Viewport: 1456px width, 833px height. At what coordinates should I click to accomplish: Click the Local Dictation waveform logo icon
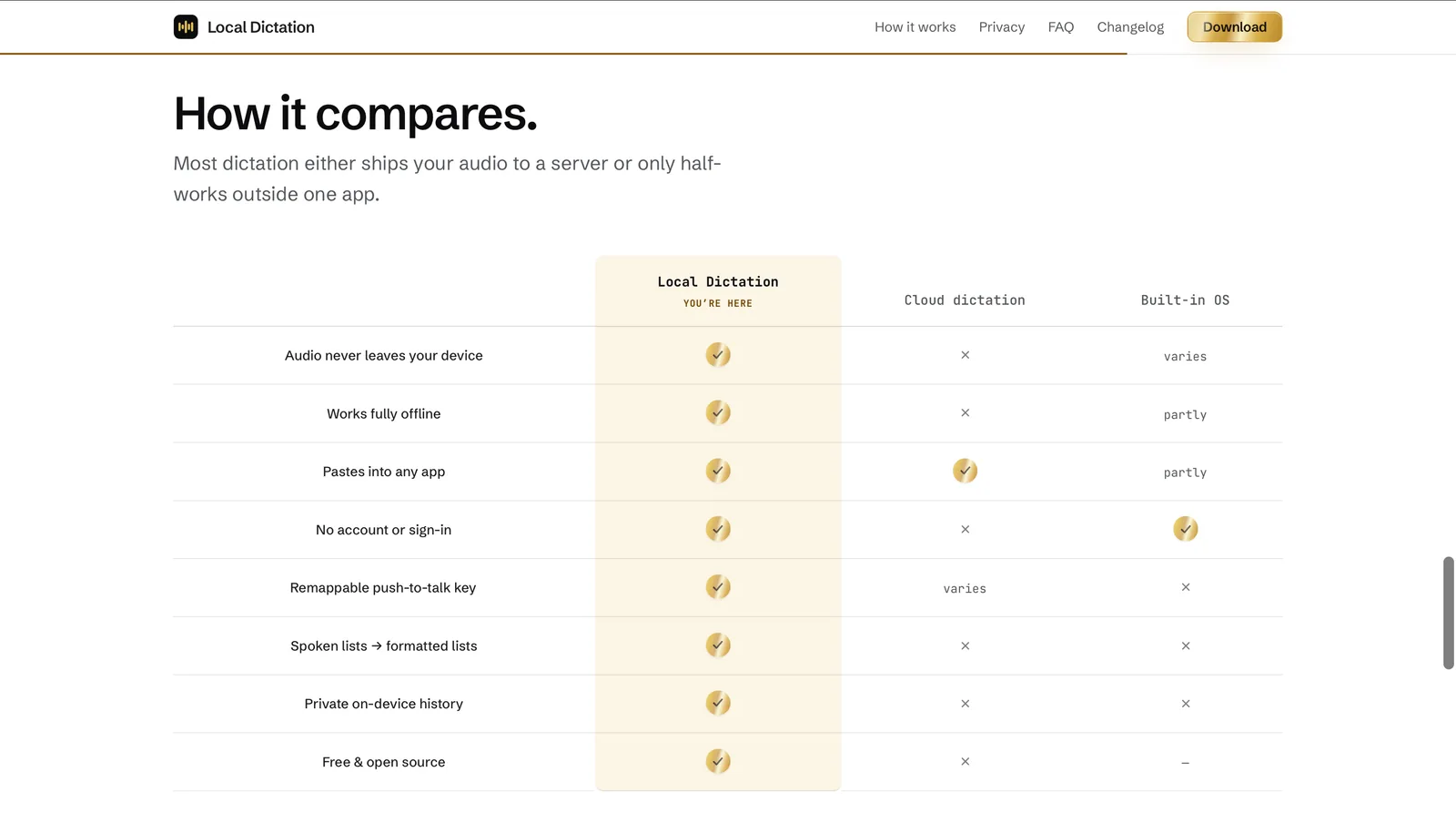186,27
